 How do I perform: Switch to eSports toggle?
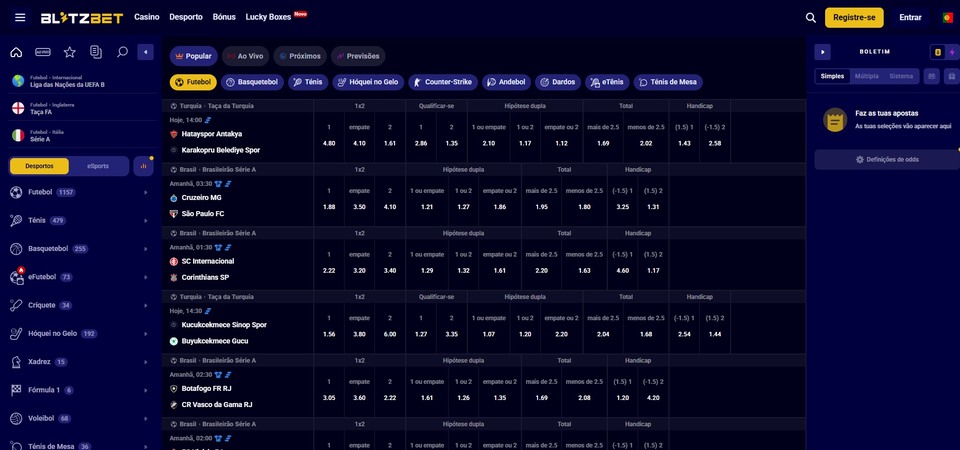click(x=98, y=166)
